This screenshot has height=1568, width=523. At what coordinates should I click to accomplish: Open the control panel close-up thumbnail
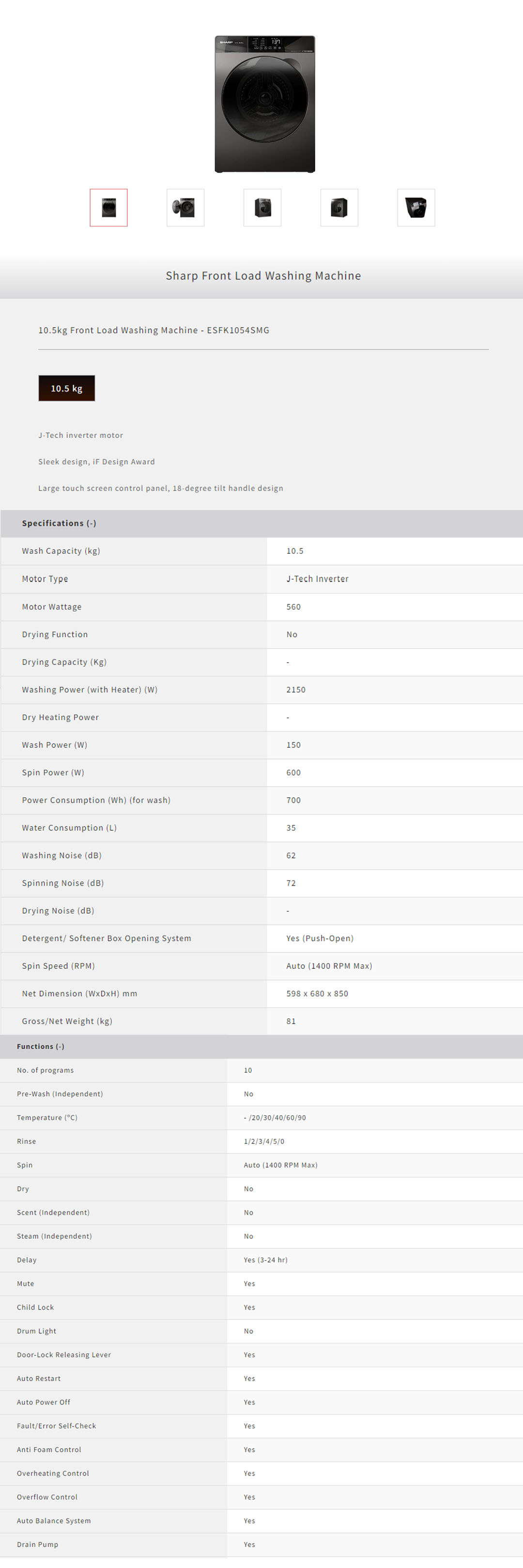click(x=416, y=208)
